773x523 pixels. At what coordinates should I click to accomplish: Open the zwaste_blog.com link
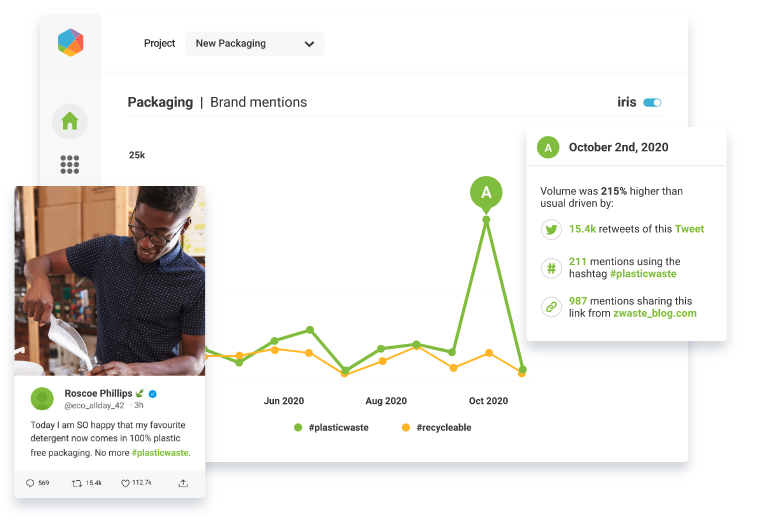click(x=654, y=313)
